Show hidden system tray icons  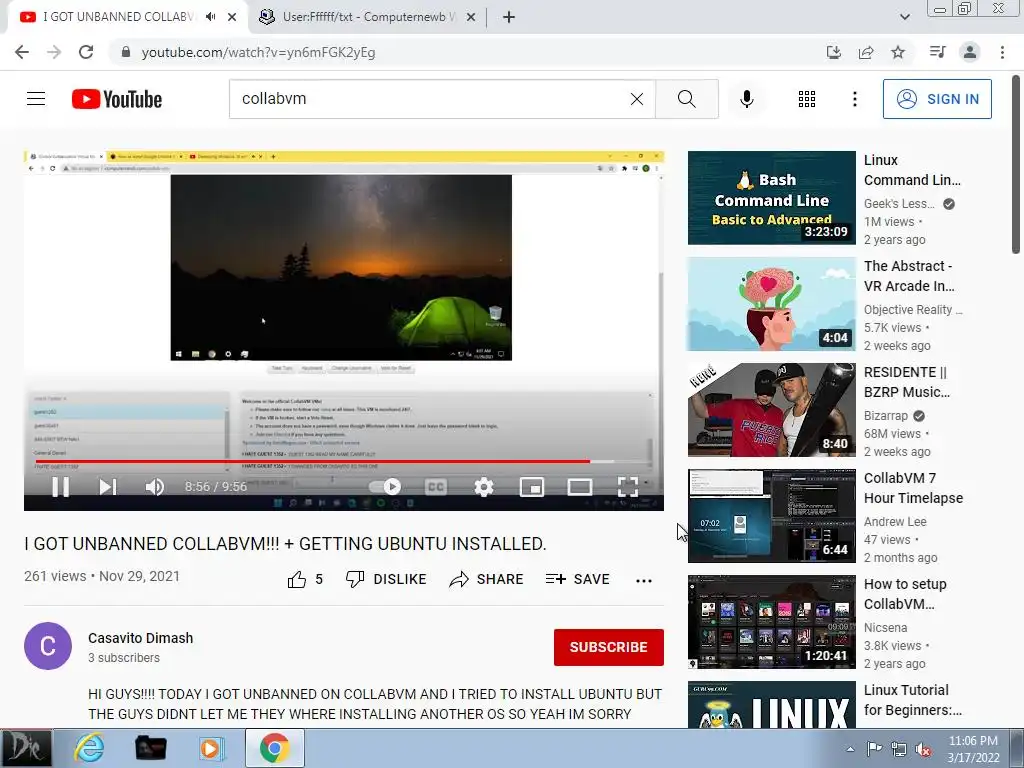click(x=850, y=749)
